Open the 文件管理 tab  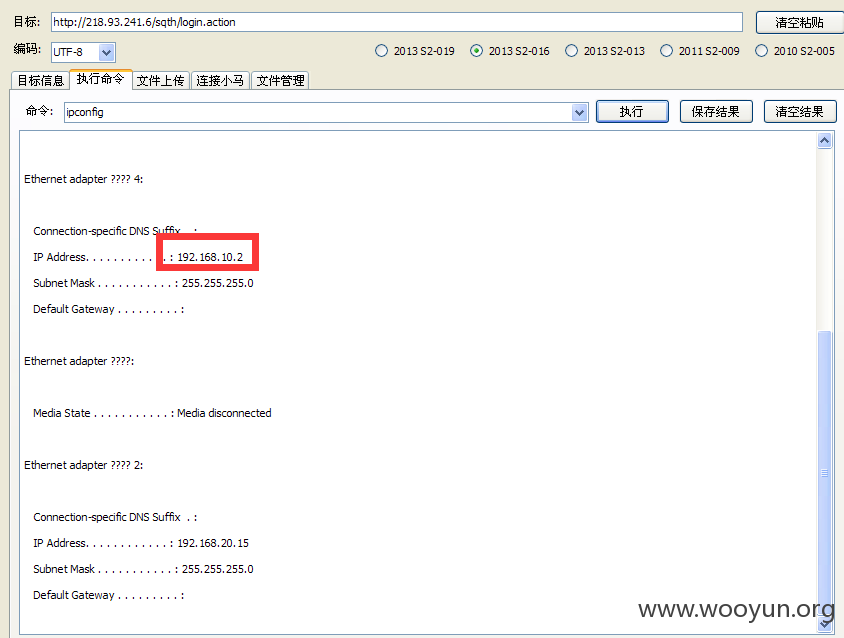point(280,80)
